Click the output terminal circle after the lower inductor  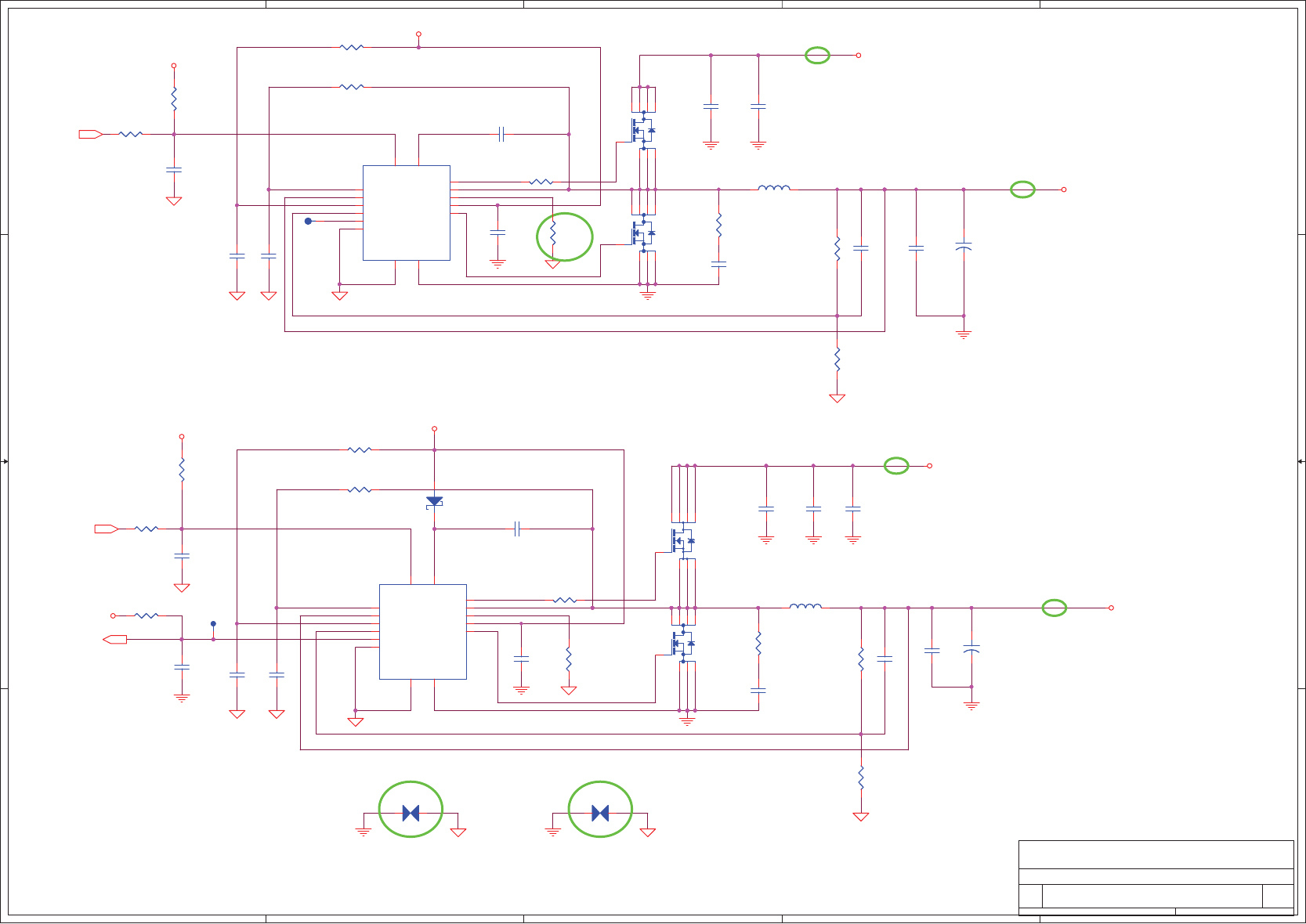(1111, 608)
